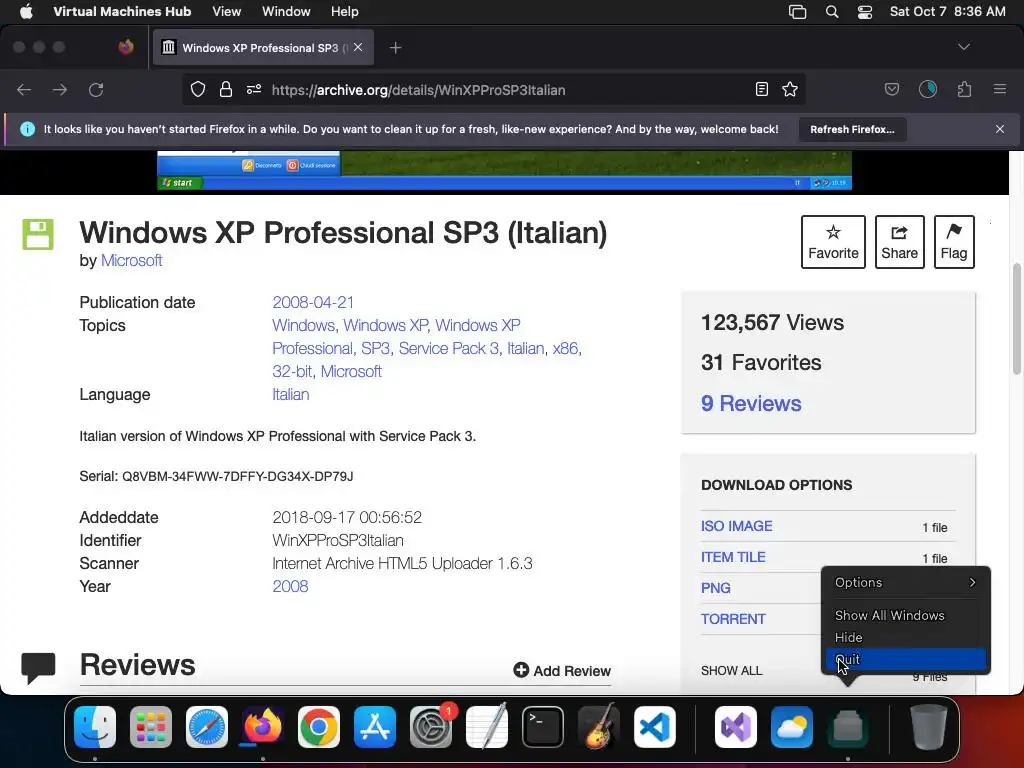Open the 32-bit topic link

point(292,372)
